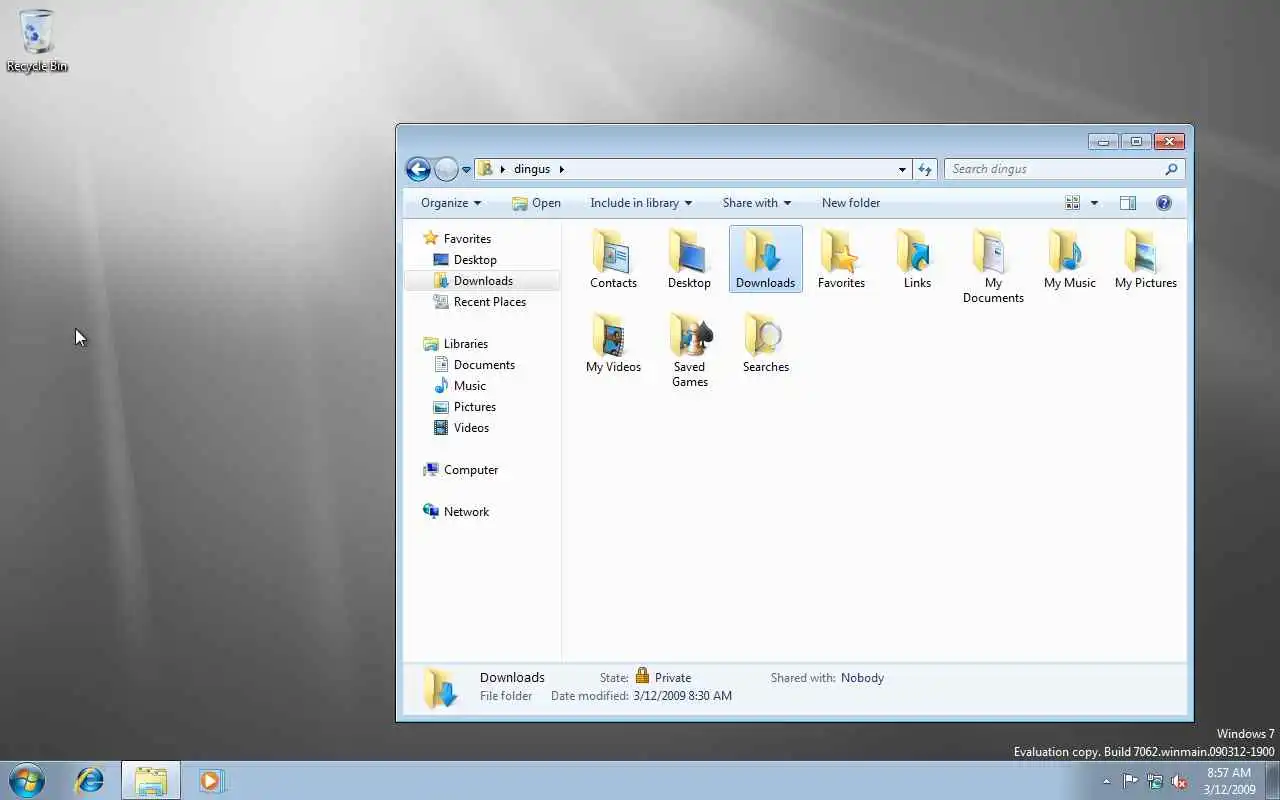Click date modified 3/12/2009 8:30 AM
Image resolution: width=1280 pixels, height=800 pixels.
682,696
